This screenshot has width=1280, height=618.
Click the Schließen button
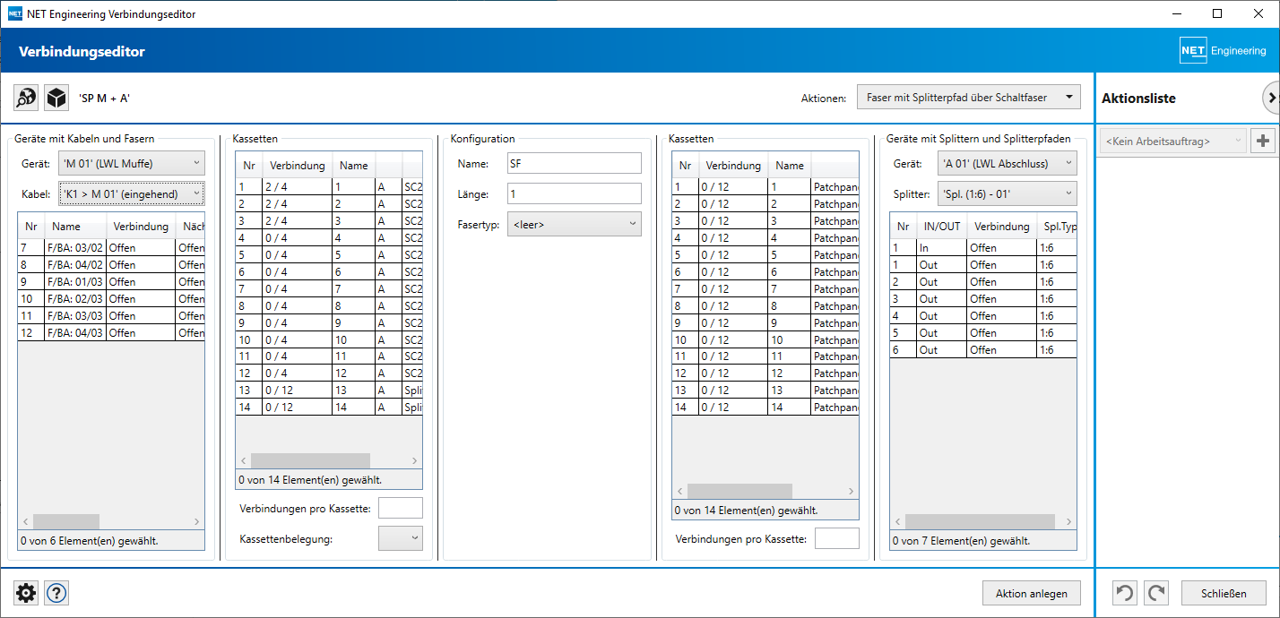point(1224,593)
